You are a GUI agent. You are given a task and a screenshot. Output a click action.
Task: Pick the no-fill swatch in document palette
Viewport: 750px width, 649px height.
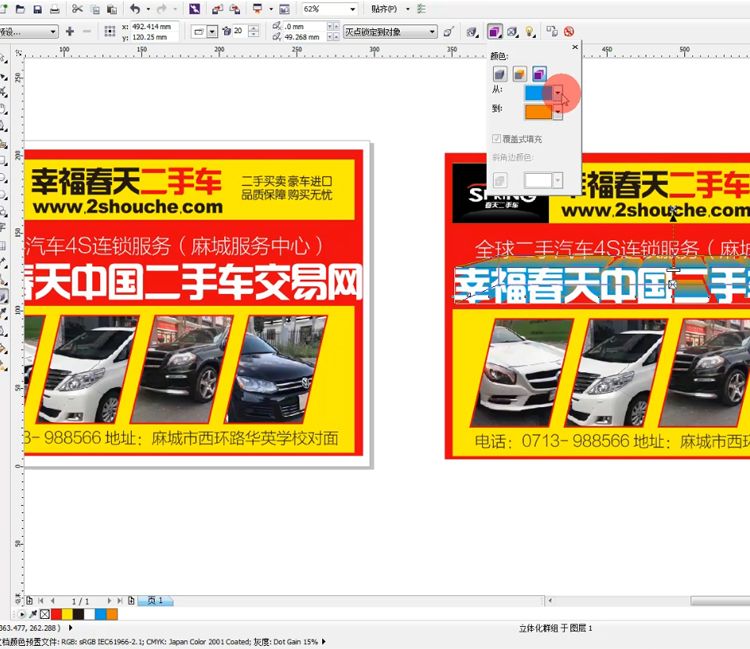tap(44, 614)
